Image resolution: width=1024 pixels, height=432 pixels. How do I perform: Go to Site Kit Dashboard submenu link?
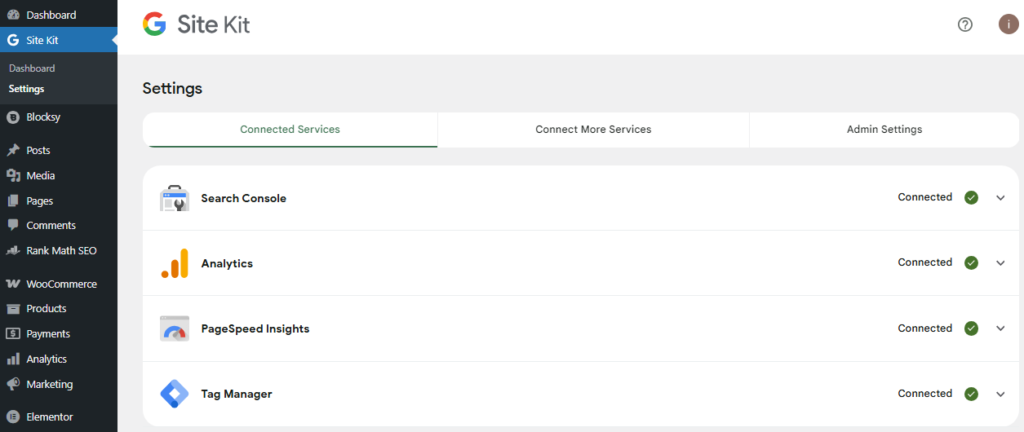32,68
